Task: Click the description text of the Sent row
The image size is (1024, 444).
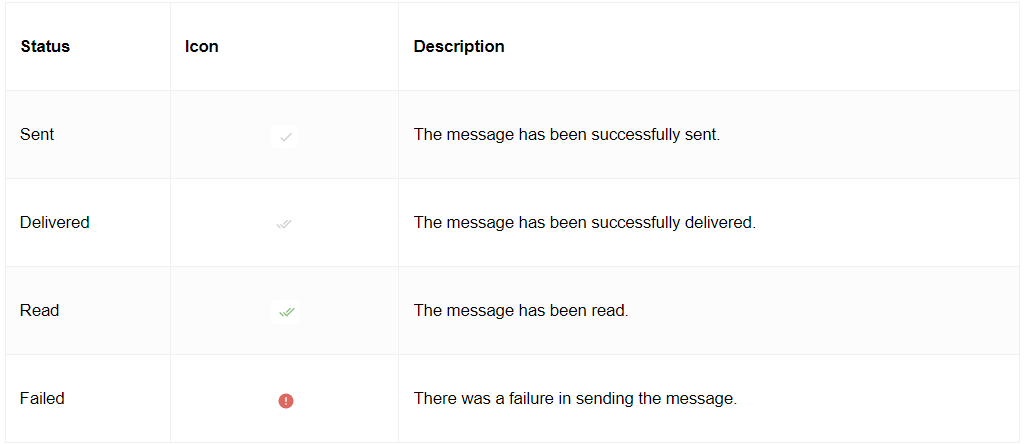Action: click(567, 135)
